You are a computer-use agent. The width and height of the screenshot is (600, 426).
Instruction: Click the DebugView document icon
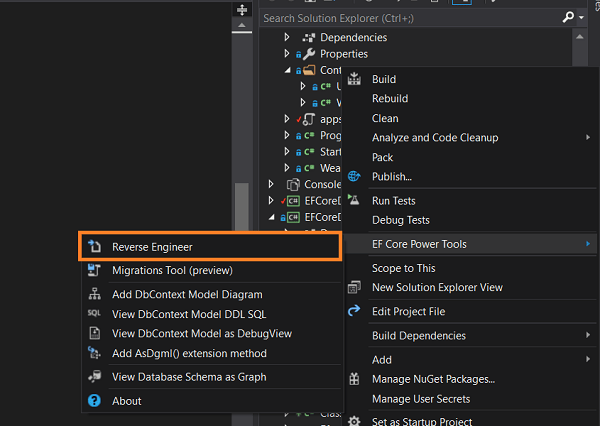[x=95, y=333]
